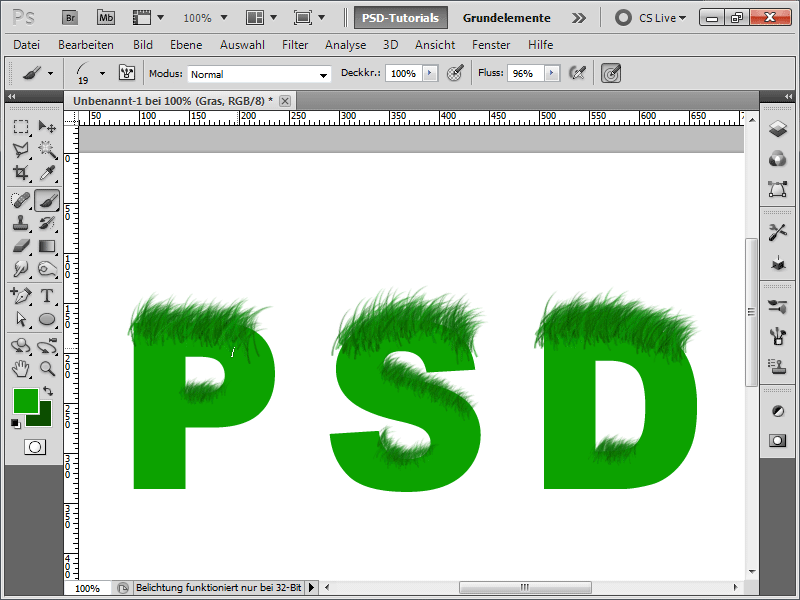Select the Unbenannt-1 document tab

tap(180, 101)
